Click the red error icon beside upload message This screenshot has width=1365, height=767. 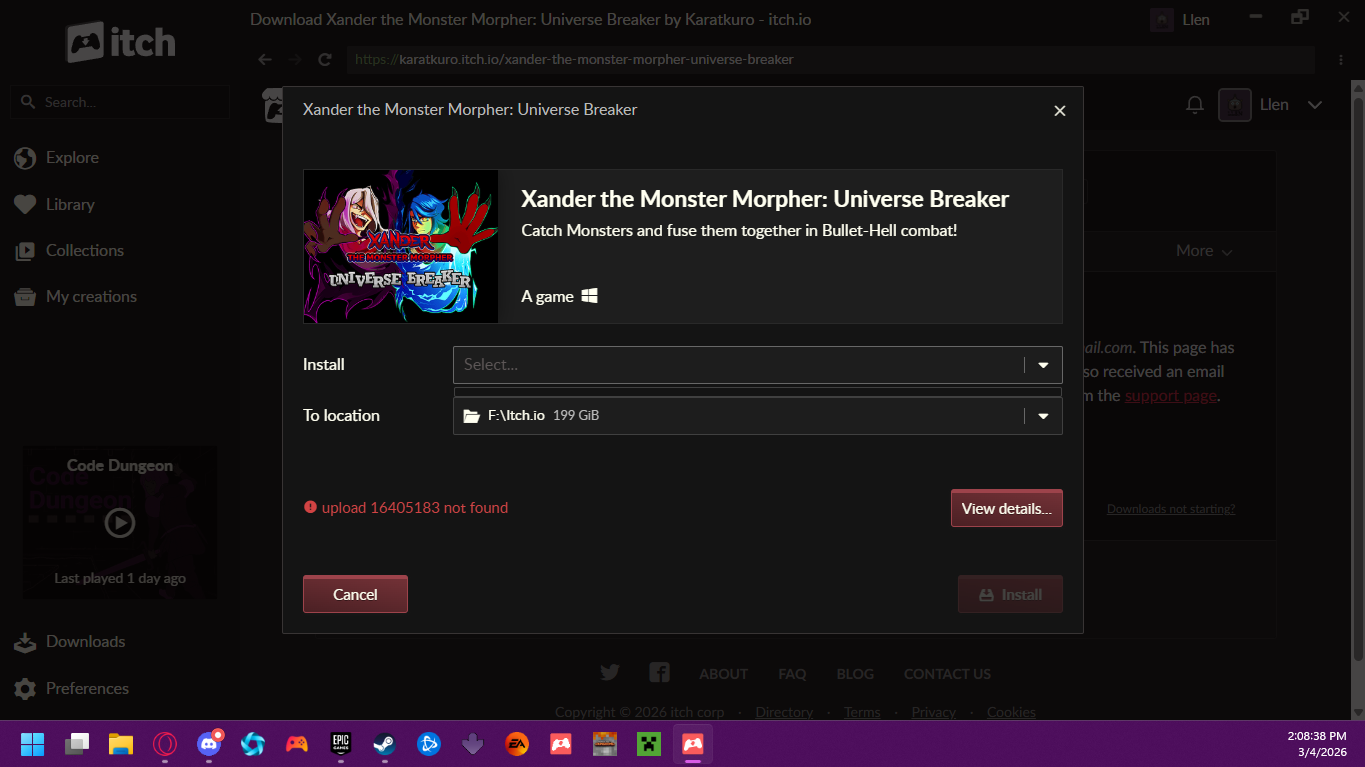tap(310, 507)
